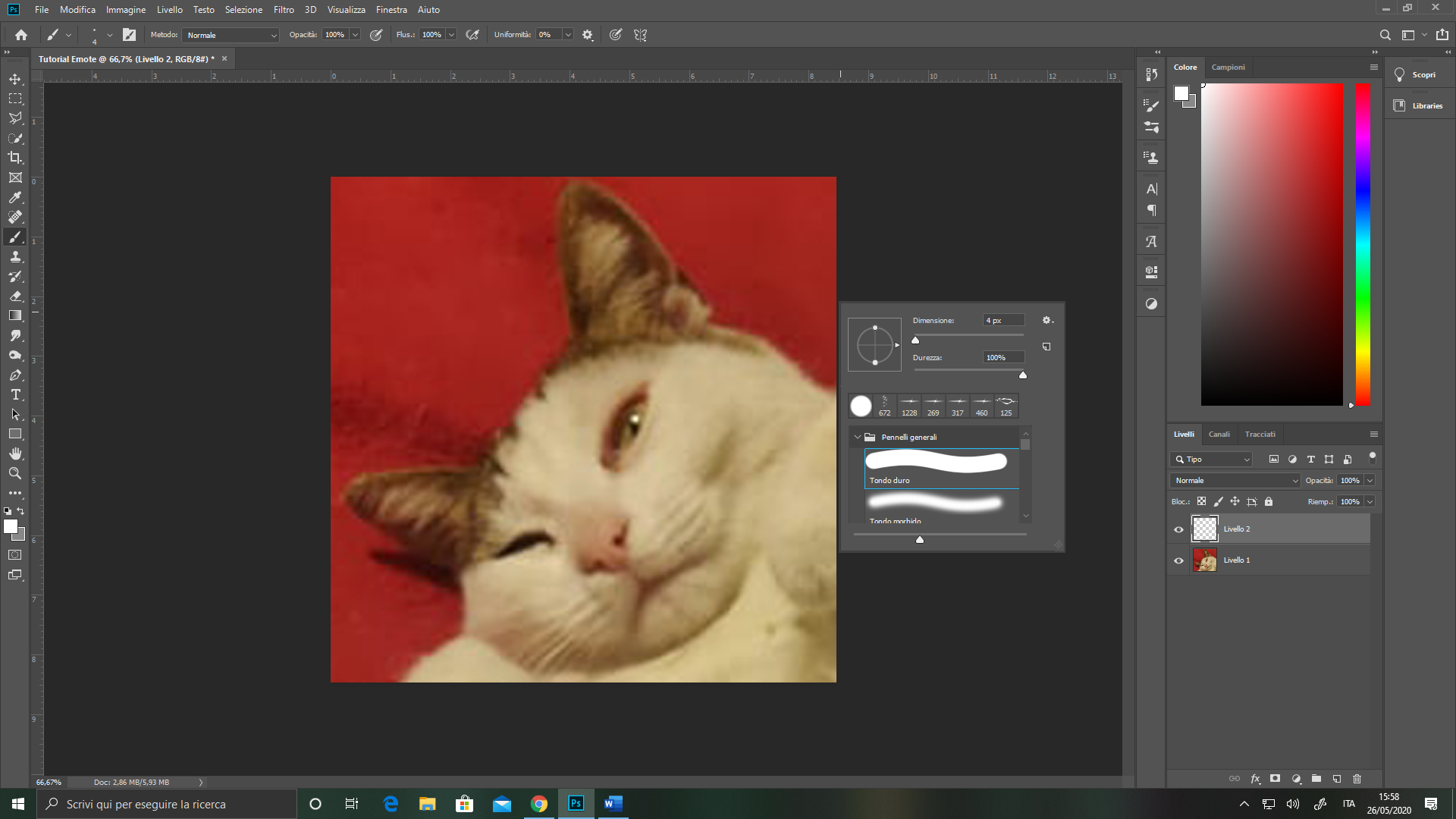This screenshot has width=1456, height=819.
Task: Select the Hand tool
Action: (15, 453)
